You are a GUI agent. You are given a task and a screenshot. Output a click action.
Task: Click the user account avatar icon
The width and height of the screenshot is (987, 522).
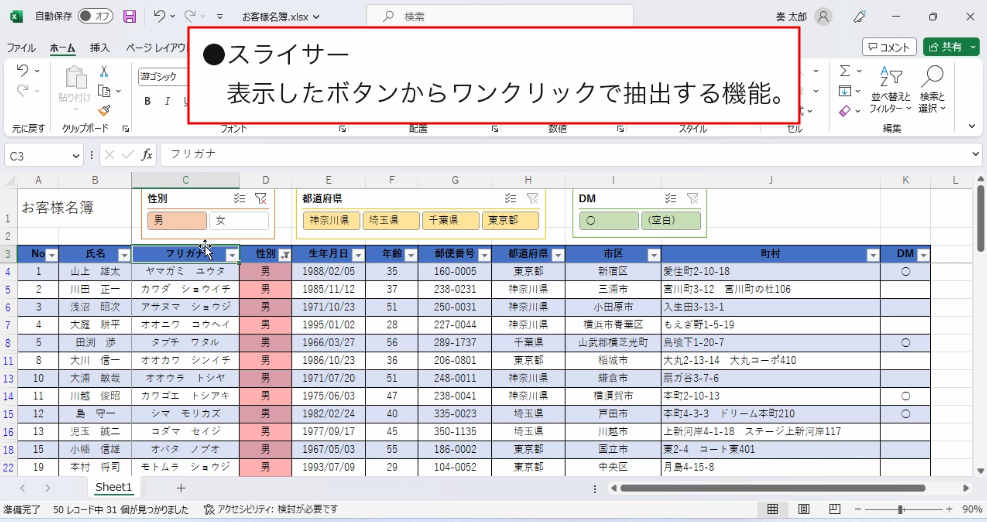click(x=823, y=17)
